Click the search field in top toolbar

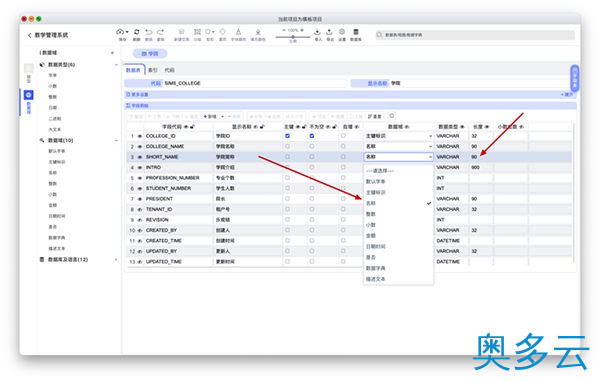click(475, 35)
